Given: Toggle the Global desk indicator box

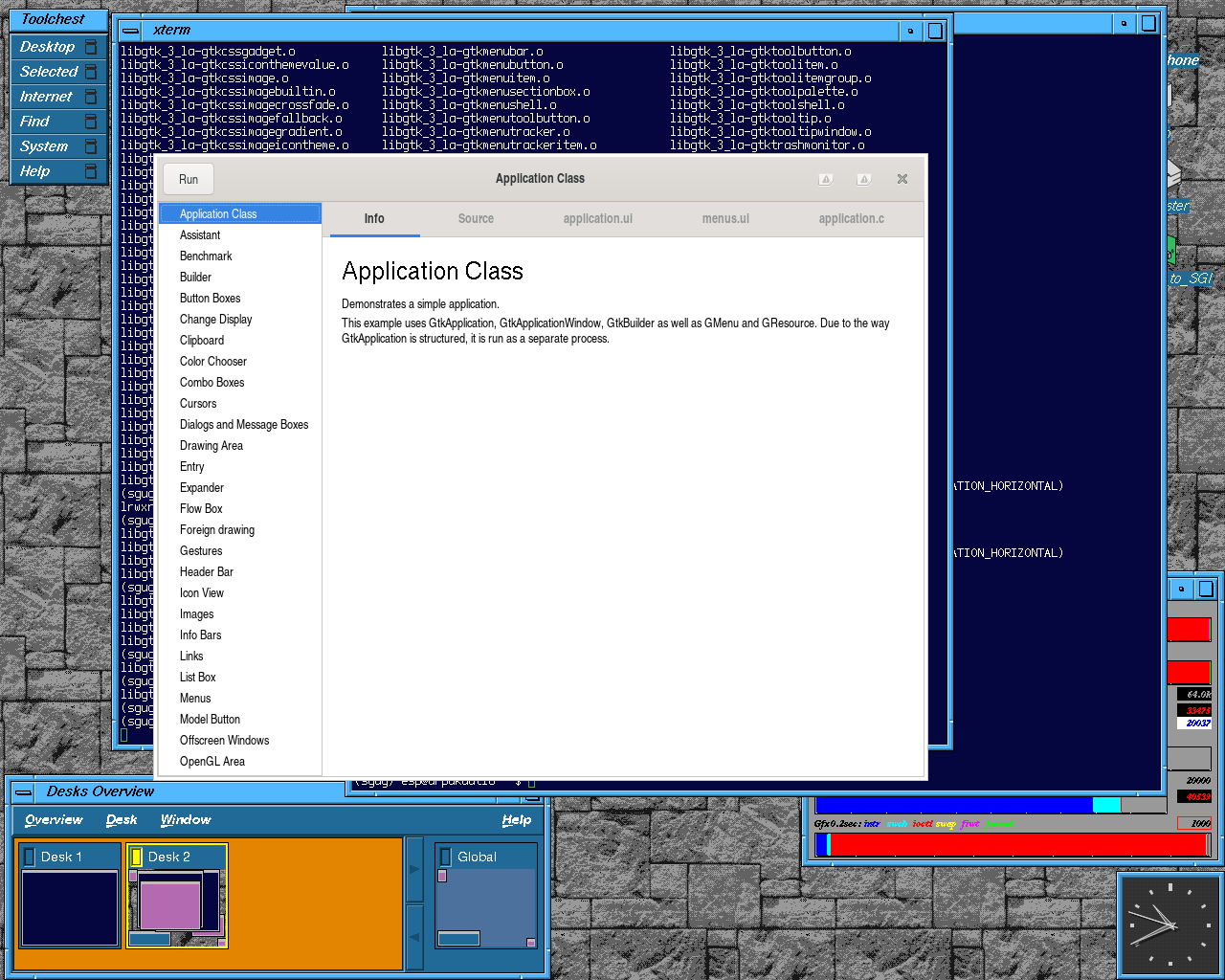Looking at the screenshot, I should pyautogui.click(x=445, y=857).
